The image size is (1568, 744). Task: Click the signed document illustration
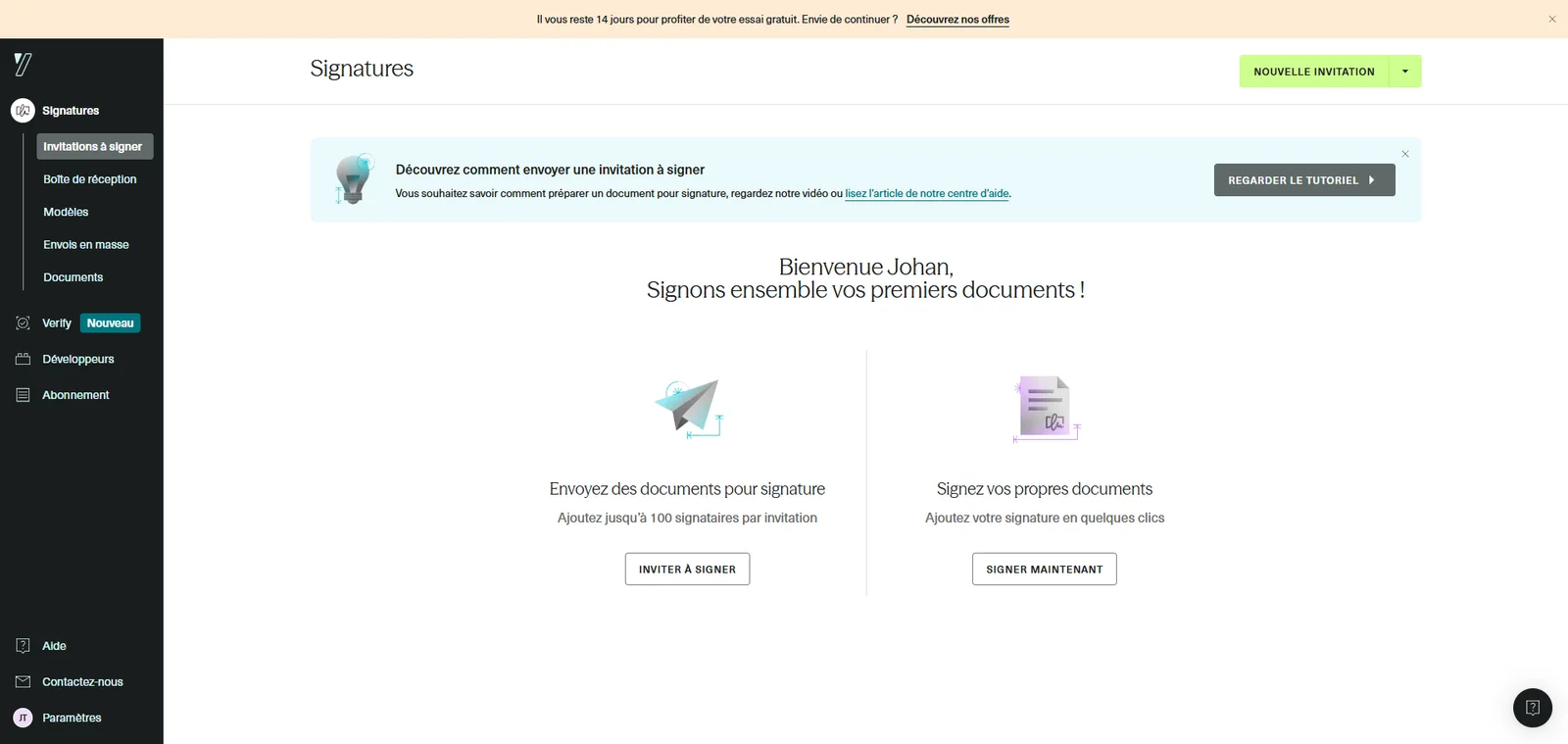pos(1046,409)
